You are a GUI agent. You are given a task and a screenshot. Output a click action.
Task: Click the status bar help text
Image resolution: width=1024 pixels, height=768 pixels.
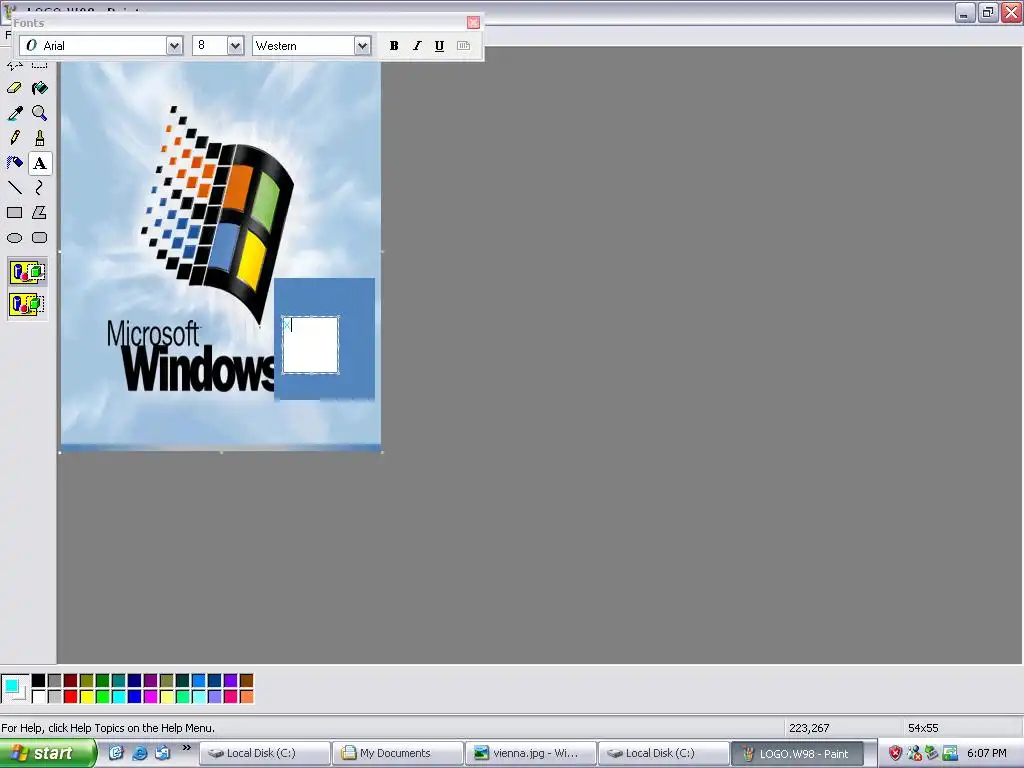point(108,728)
